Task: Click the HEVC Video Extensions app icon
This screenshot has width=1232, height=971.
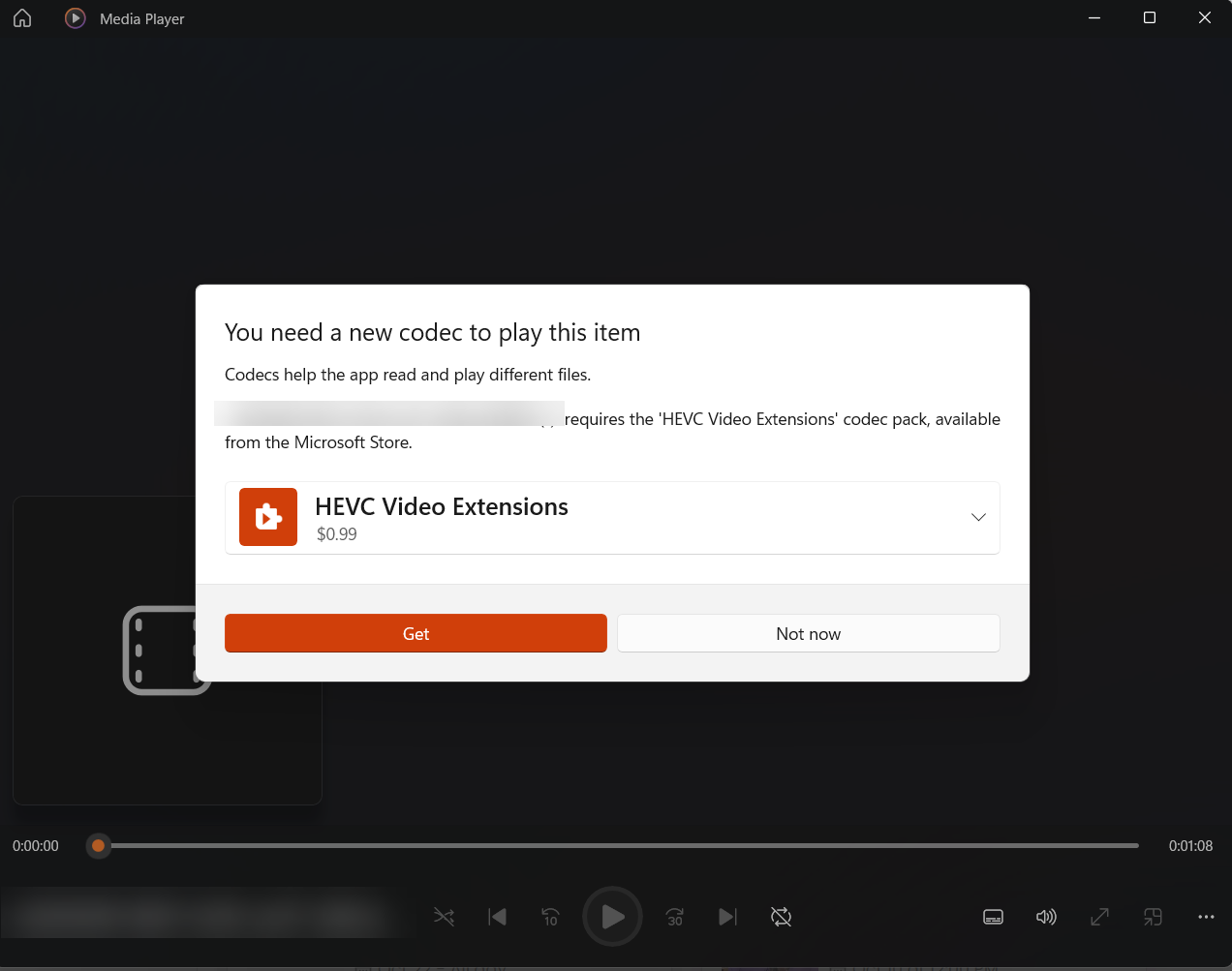Action: (268, 517)
